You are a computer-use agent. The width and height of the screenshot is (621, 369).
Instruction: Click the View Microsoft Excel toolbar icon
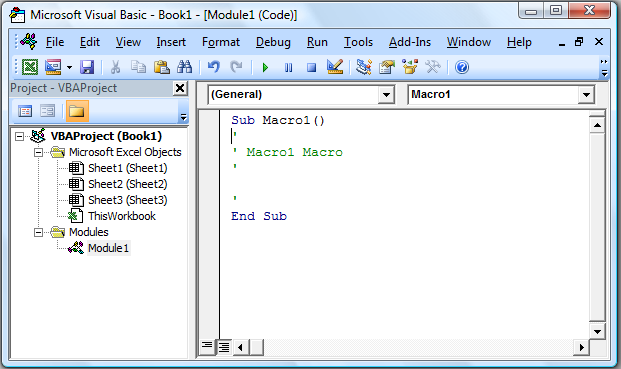[30, 67]
